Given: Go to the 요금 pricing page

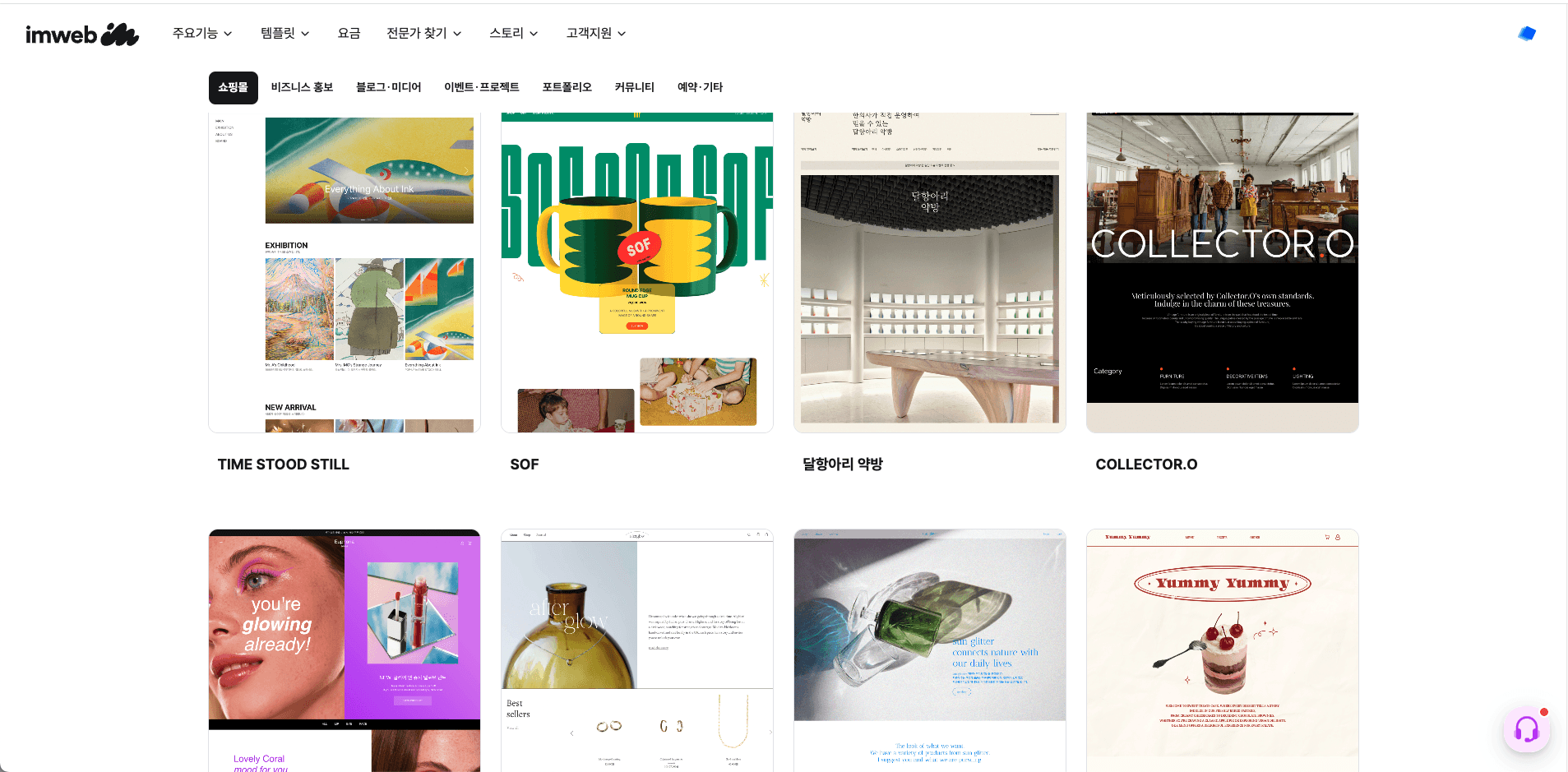Looking at the screenshot, I should point(349,33).
